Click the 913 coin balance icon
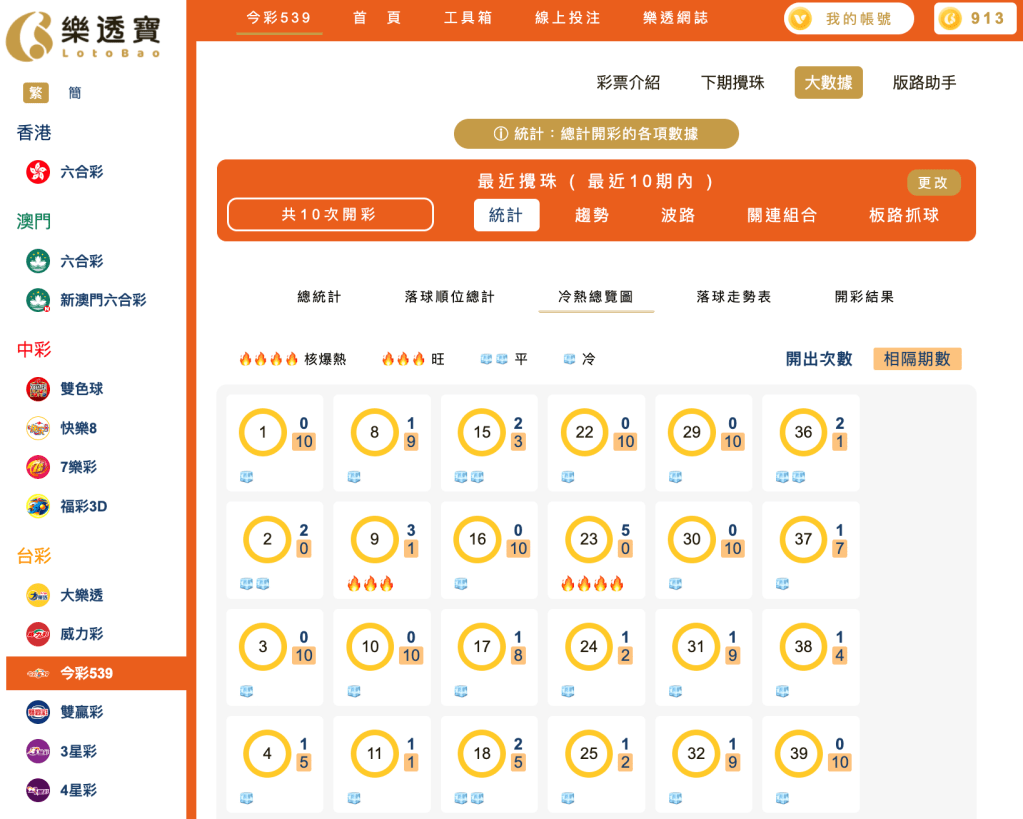Screen dimensions: 1023x819 click(x=950, y=17)
